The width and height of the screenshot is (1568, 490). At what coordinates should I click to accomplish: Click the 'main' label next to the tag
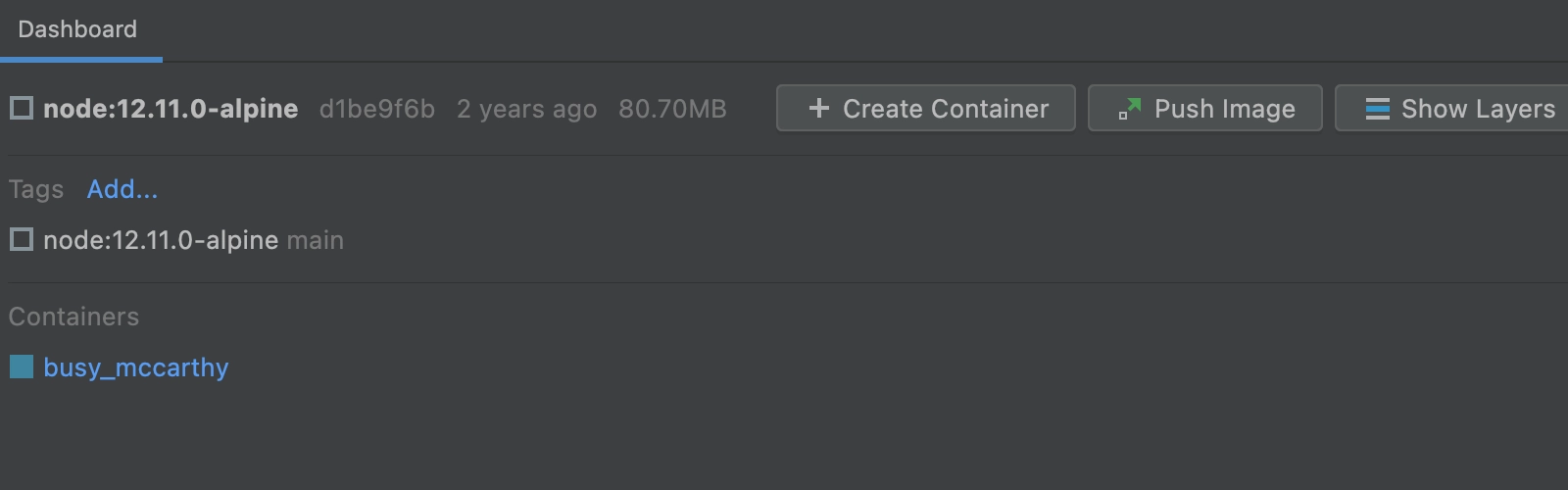click(x=316, y=240)
